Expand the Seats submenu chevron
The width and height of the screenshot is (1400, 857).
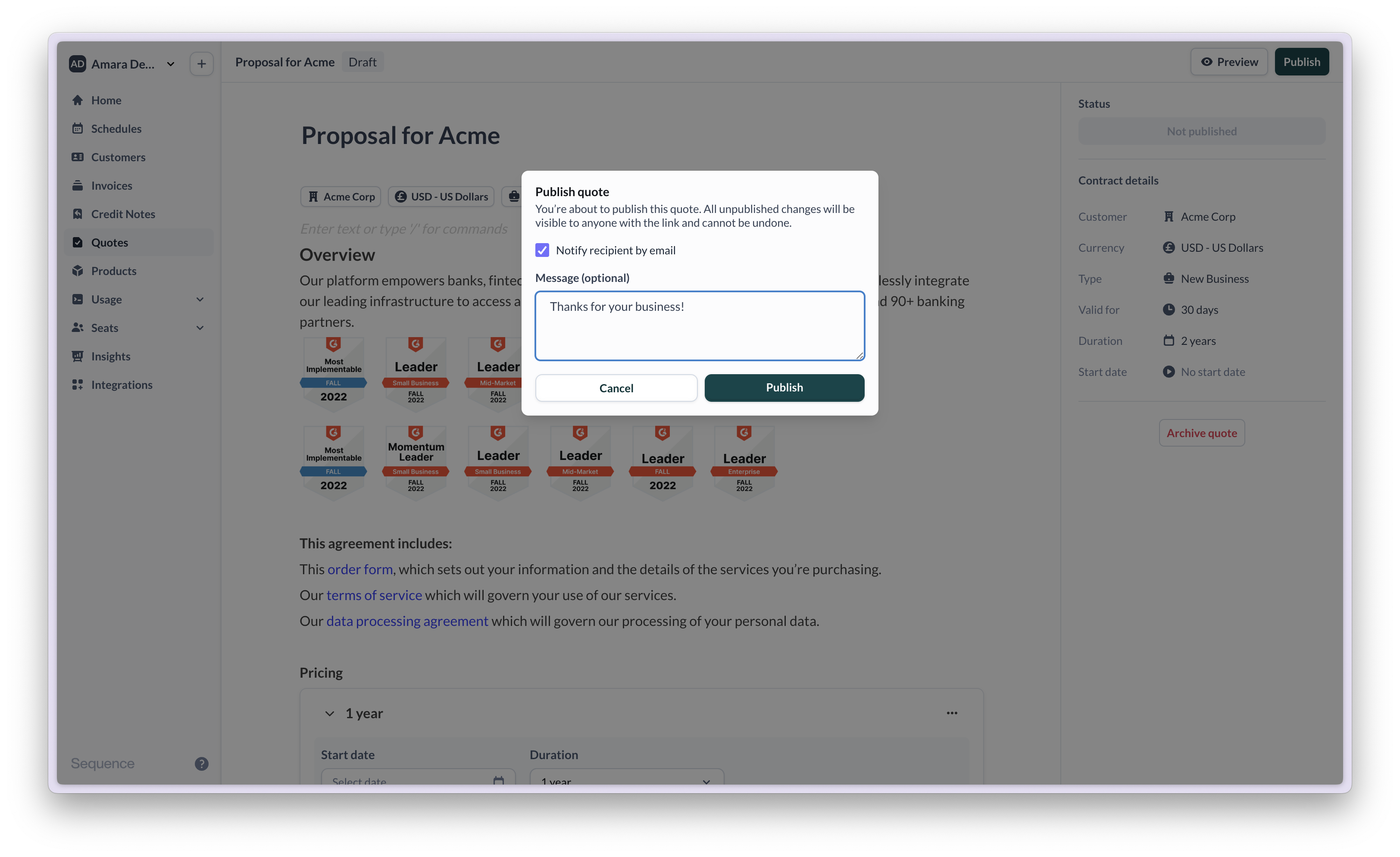click(x=200, y=328)
